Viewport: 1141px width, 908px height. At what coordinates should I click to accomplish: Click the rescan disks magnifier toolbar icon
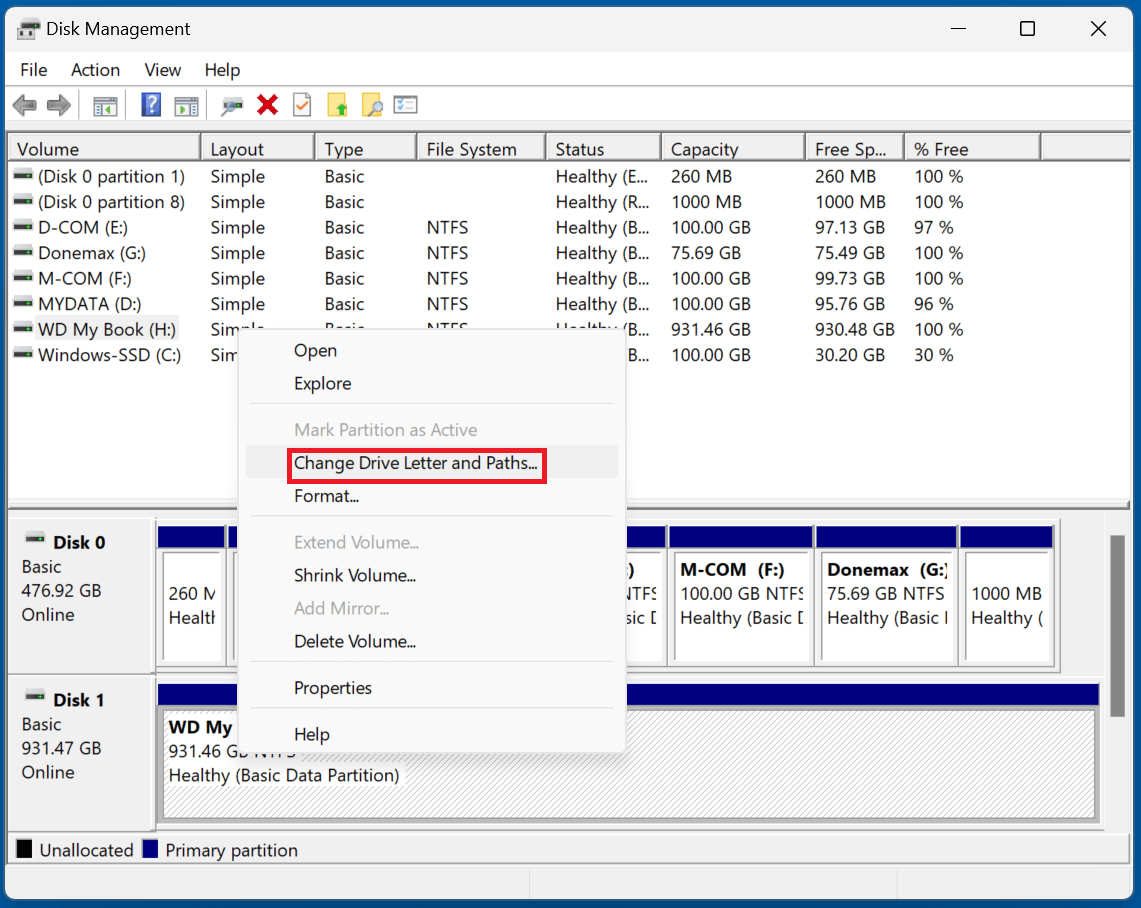click(x=233, y=104)
